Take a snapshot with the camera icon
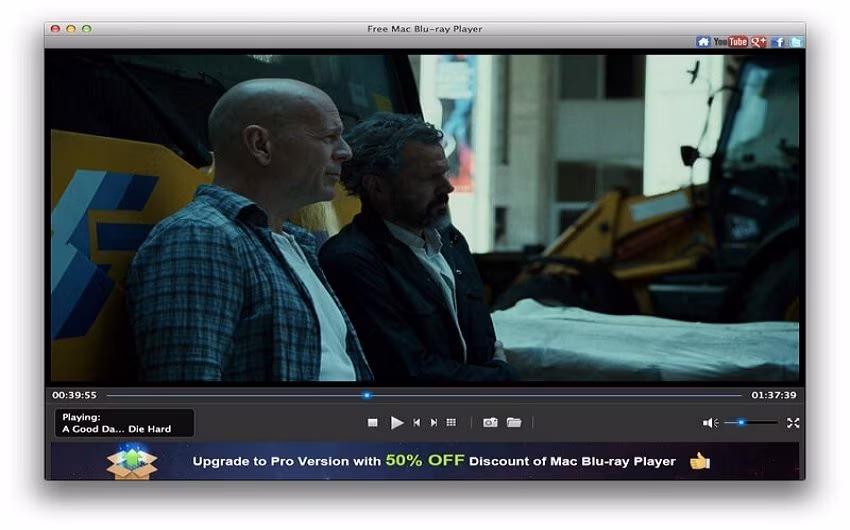 [490, 423]
